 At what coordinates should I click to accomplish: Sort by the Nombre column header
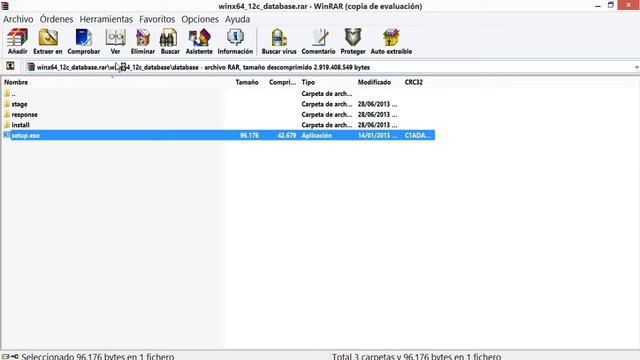point(16,82)
